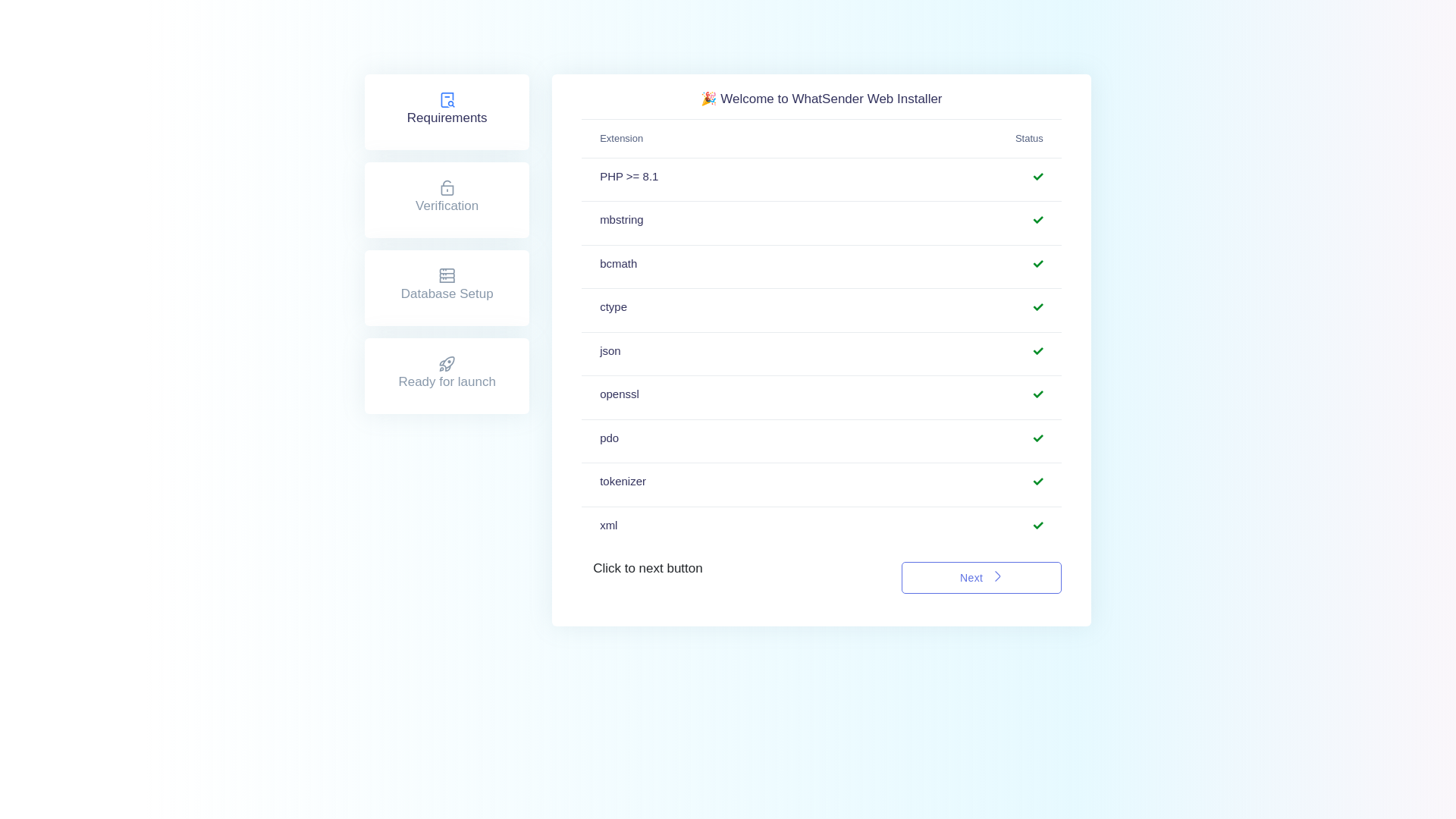Select the 'xml' extension text

pos(608,526)
